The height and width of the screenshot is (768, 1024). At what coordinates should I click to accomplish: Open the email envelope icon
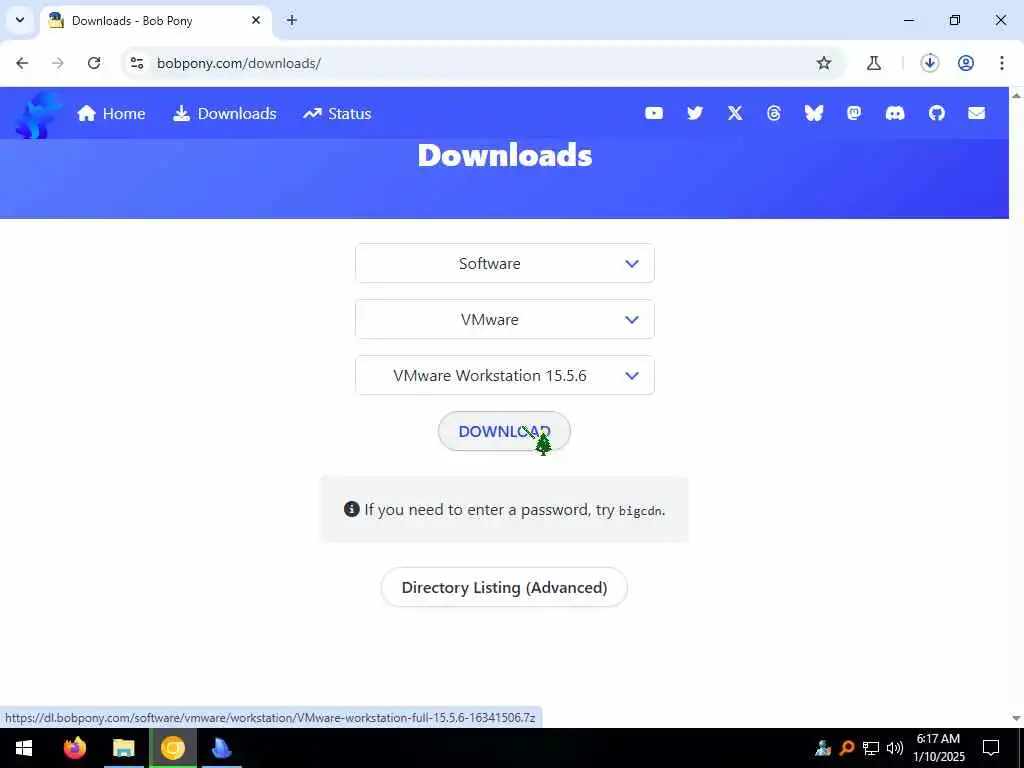(x=976, y=114)
